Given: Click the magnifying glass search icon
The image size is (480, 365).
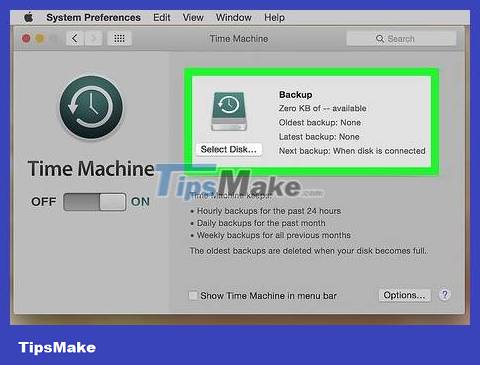Looking at the screenshot, I should pos(380,39).
